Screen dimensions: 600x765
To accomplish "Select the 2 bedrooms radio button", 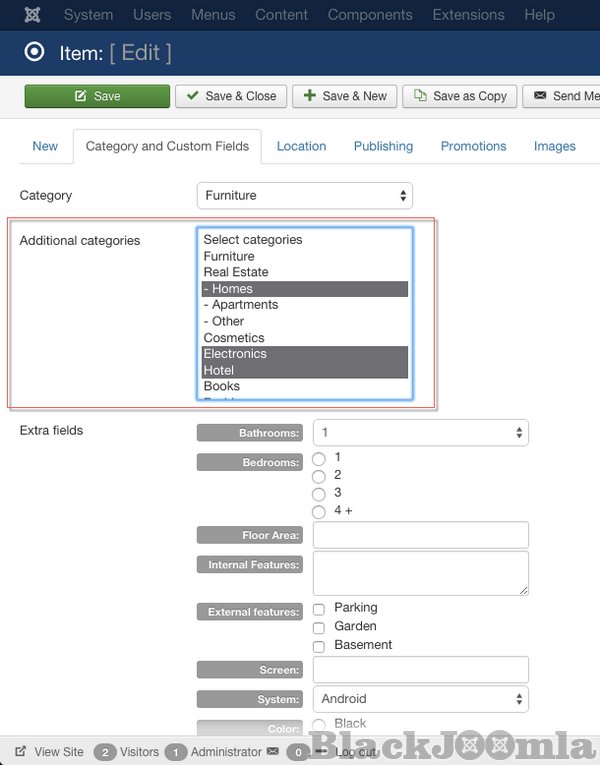I will pyautogui.click(x=319, y=476).
